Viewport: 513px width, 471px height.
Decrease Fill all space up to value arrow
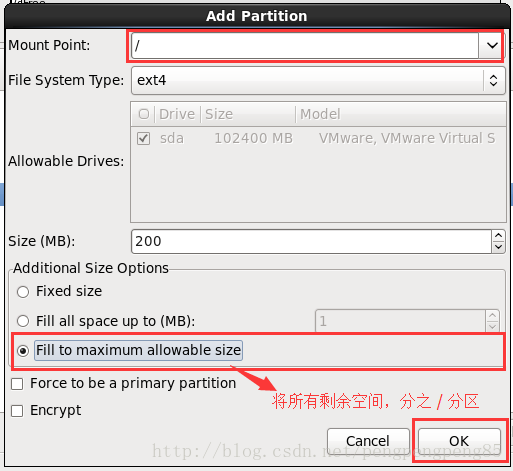click(x=492, y=326)
